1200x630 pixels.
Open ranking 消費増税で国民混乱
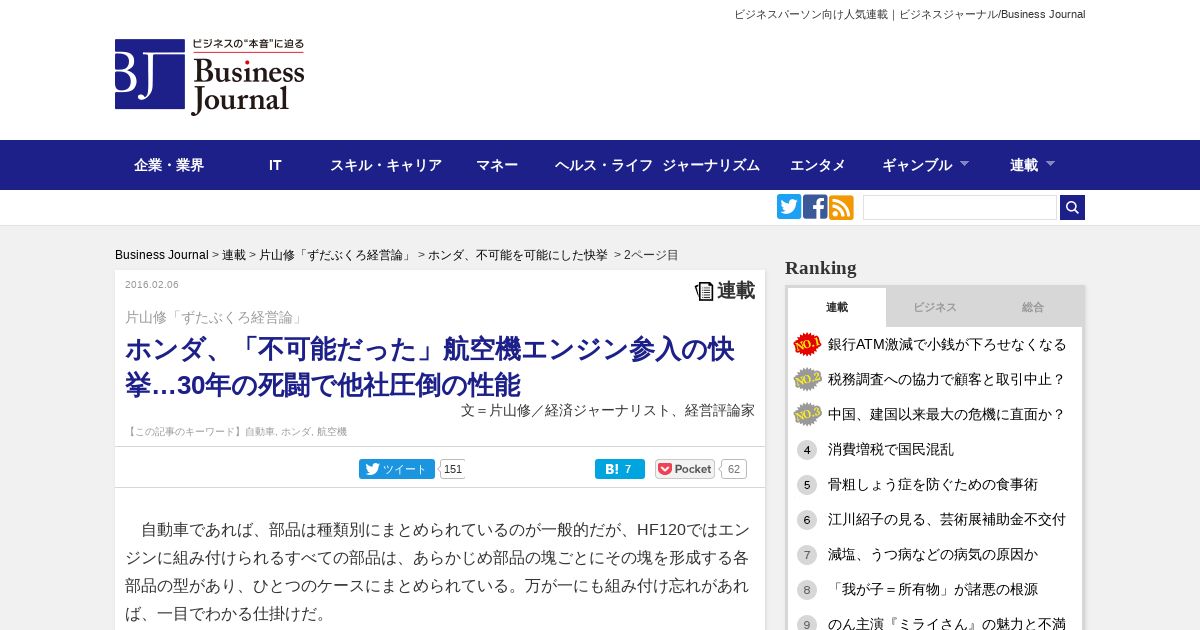coord(891,449)
